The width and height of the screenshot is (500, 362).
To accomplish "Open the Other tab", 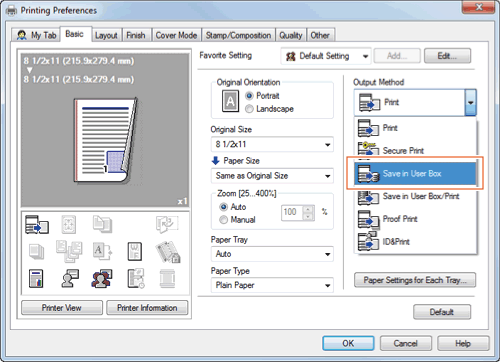I will point(320,35).
